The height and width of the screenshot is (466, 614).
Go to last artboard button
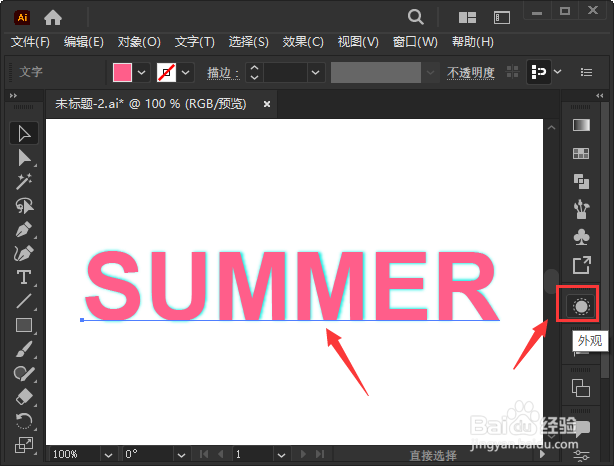(x=320, y=454)
